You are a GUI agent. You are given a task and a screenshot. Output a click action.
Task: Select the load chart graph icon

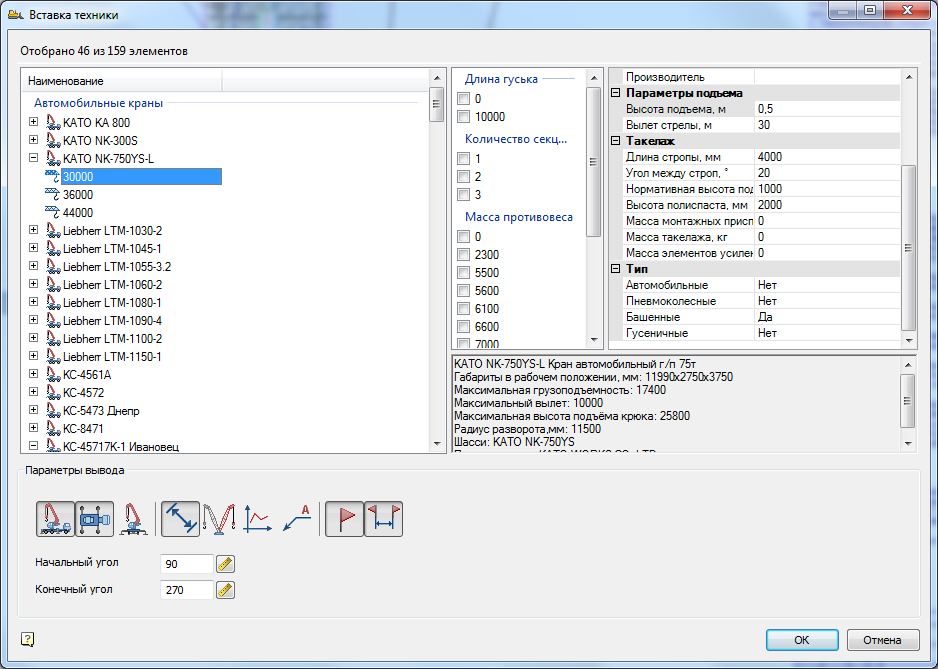[x=257, y=519]
